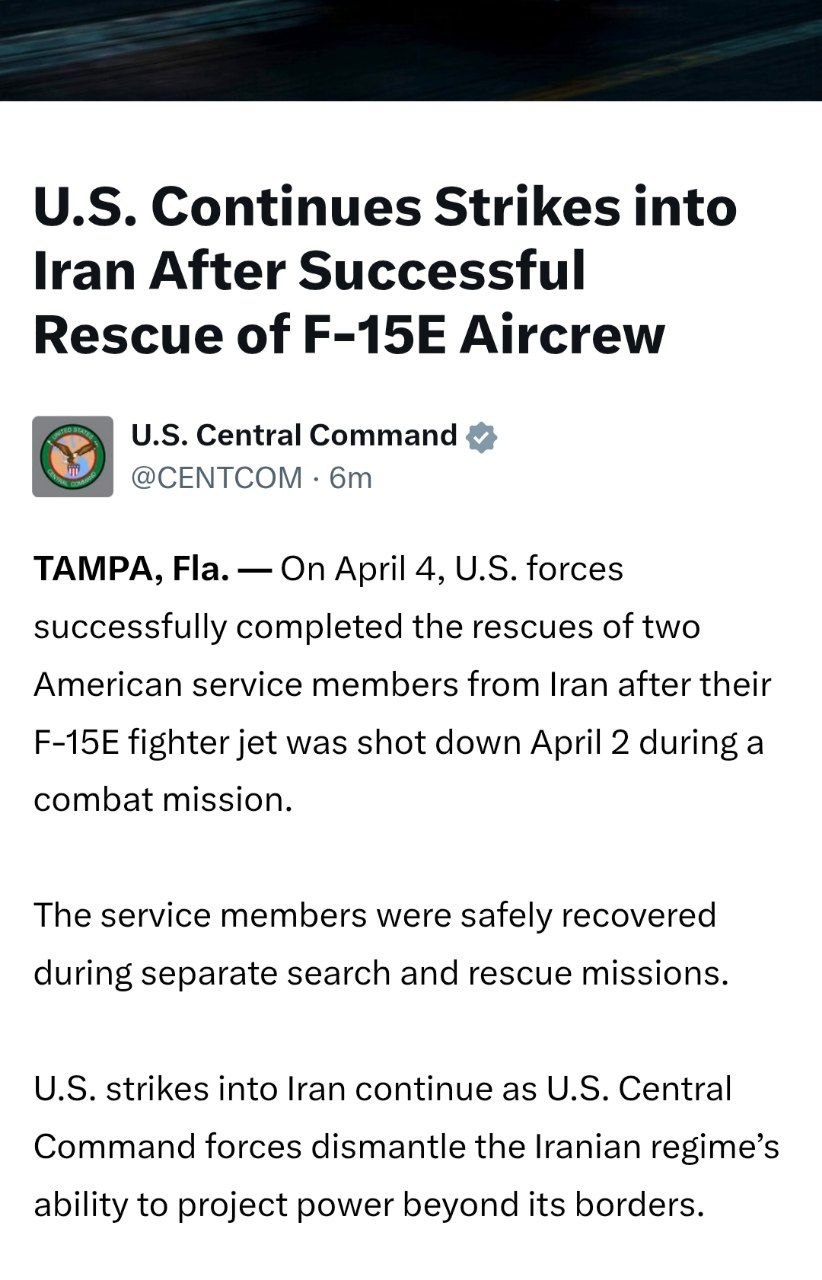
Task: Tap the headline line "Iran After Successful"
Action: [309, 271]
